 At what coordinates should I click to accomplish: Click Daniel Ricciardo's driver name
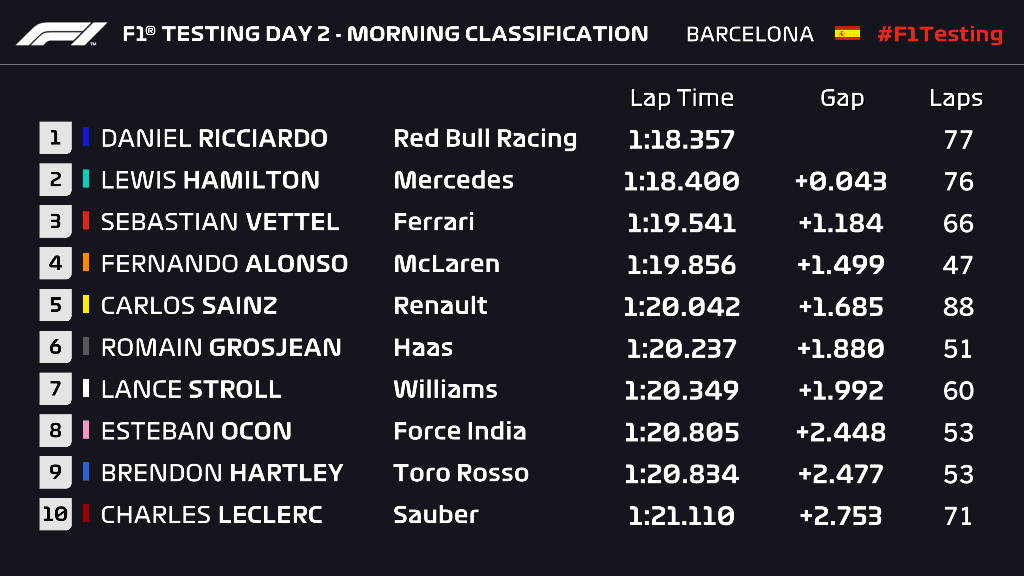pyautogui.click(x=214, y=138)
